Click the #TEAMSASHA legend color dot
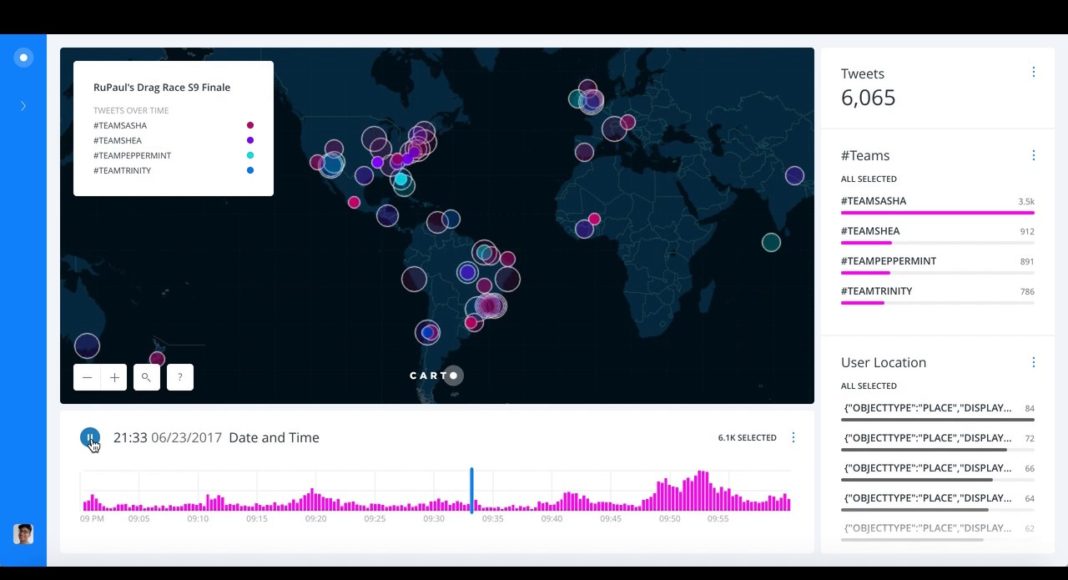The width and height of the screenshot is (1068, 580). point(250,125)
